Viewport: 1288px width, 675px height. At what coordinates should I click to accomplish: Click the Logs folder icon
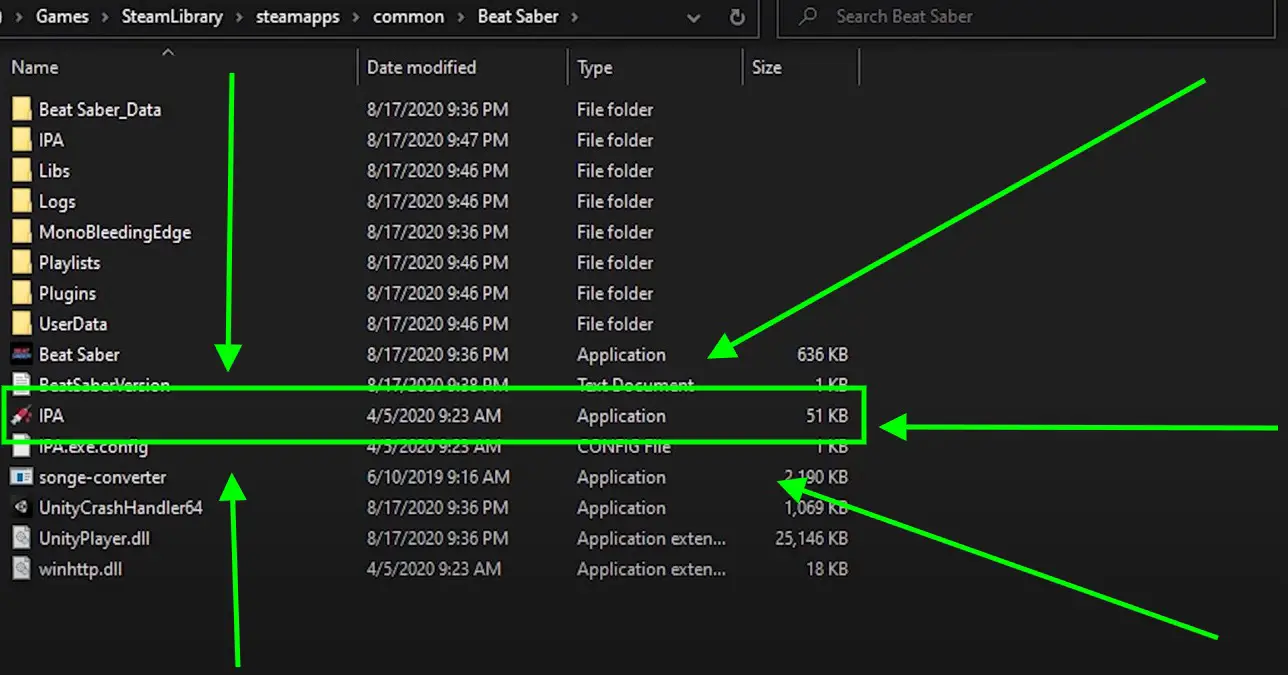21,201
